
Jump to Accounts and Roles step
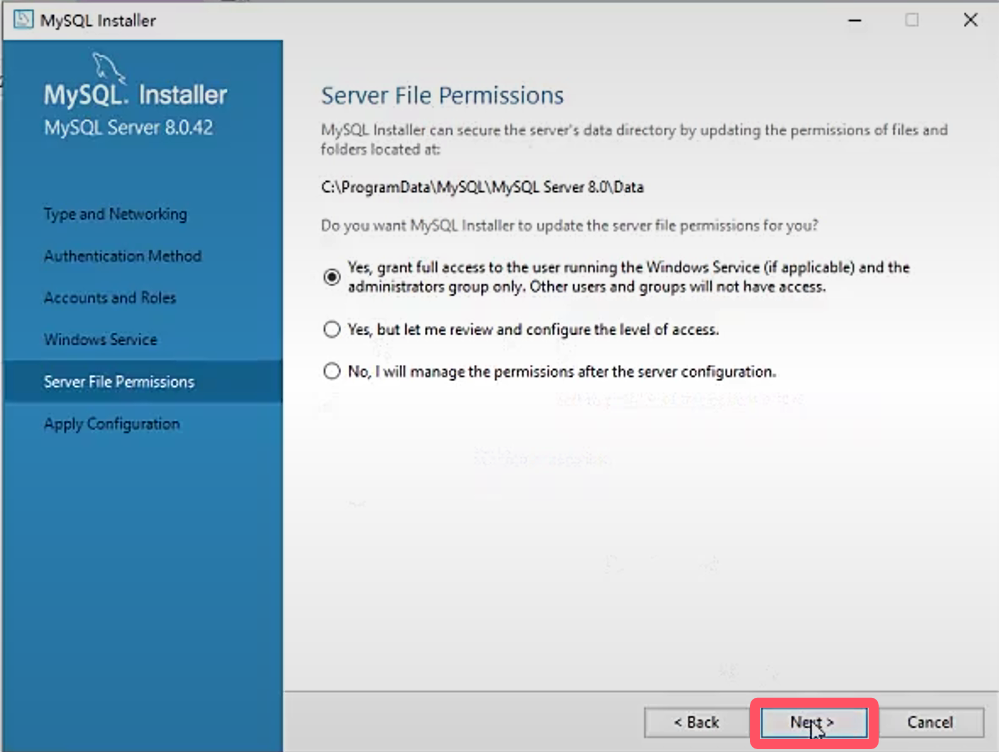click(x=110, y=298)
